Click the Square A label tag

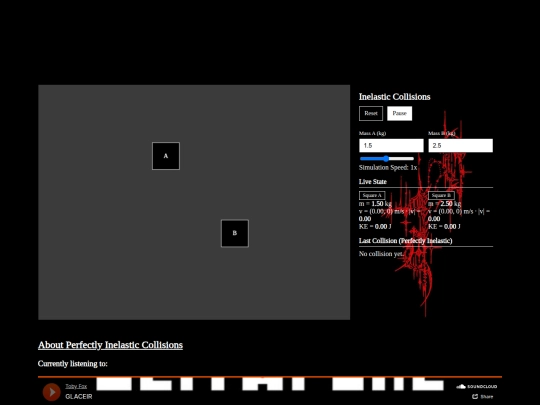click(x=372, y=195)
